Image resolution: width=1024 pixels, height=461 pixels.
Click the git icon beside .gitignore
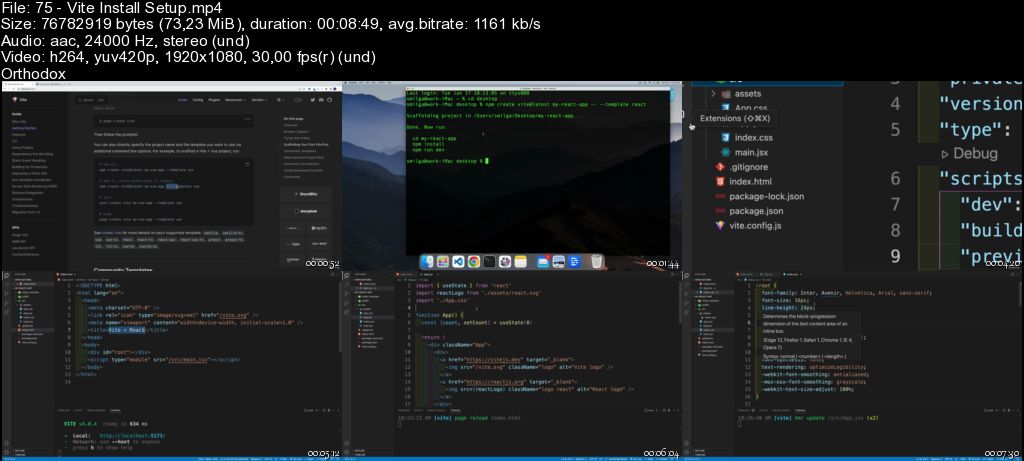click(720, 167)
